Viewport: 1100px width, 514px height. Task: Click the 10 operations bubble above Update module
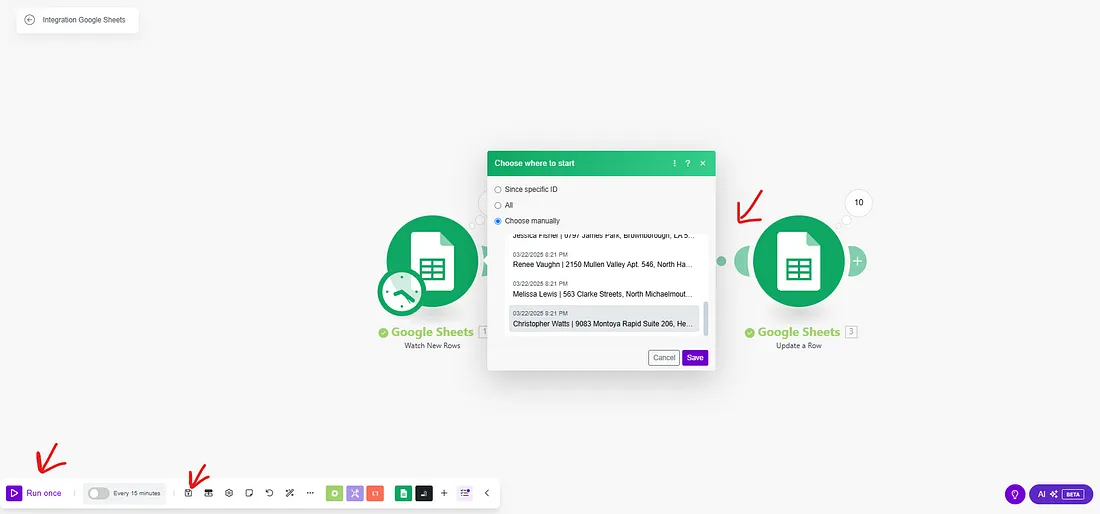(x=859, y=203)
